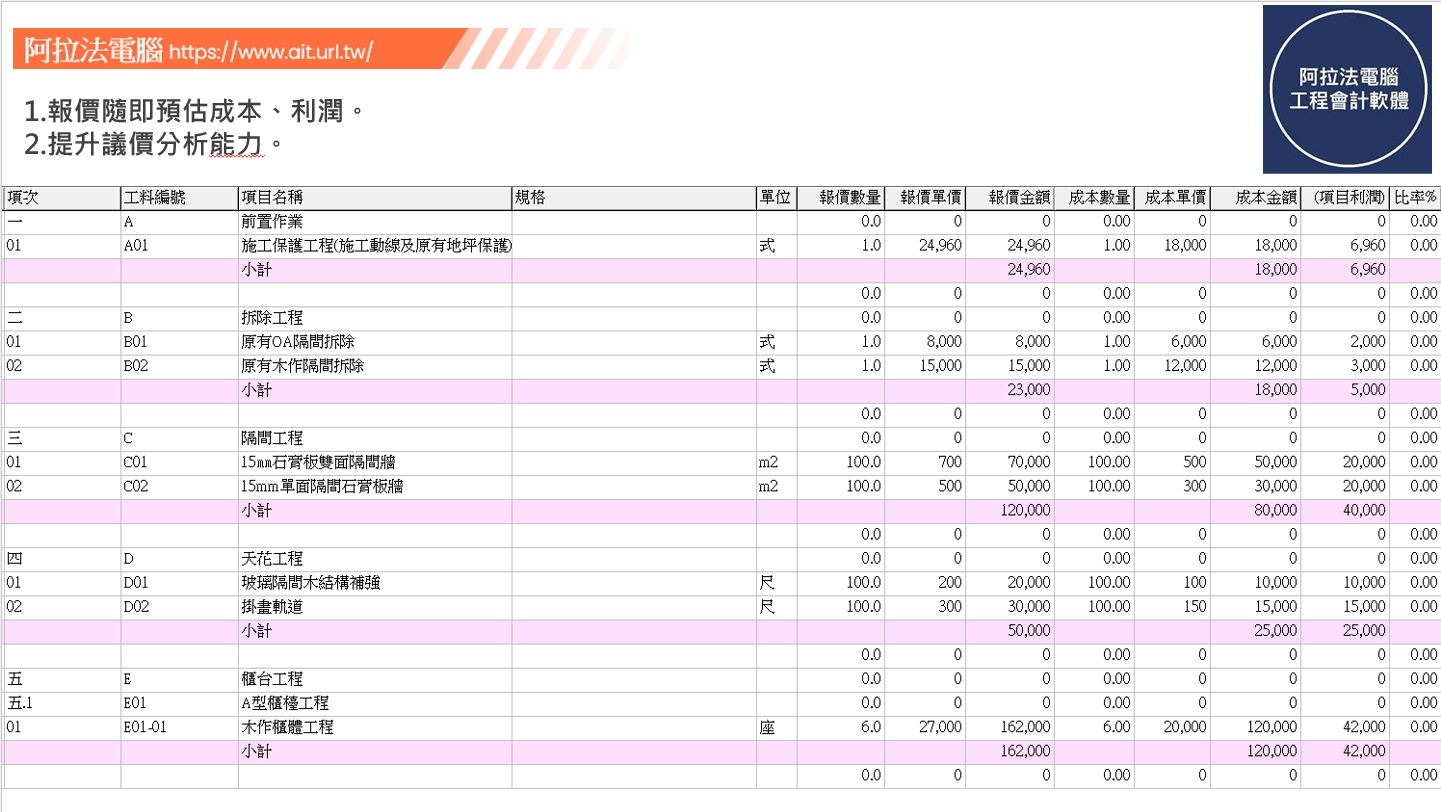Open the https://www.ait.url.tw/ link

click(271, 51)
